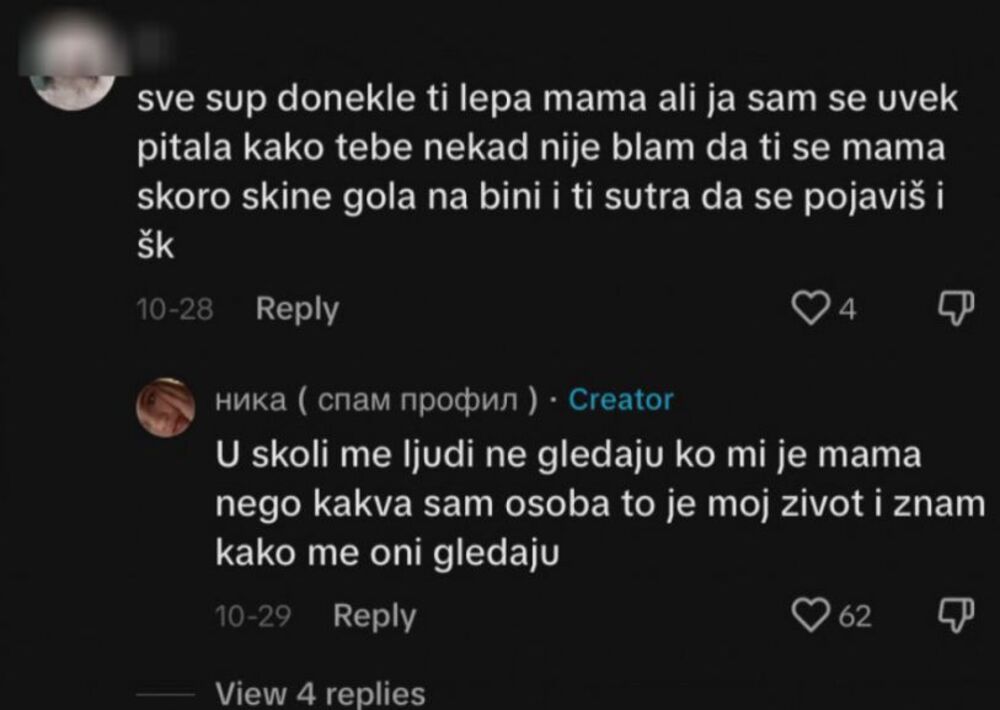Screen dimensions: 1000x710
Task: Reply to the first comment
Action: (x=295, y=308)
